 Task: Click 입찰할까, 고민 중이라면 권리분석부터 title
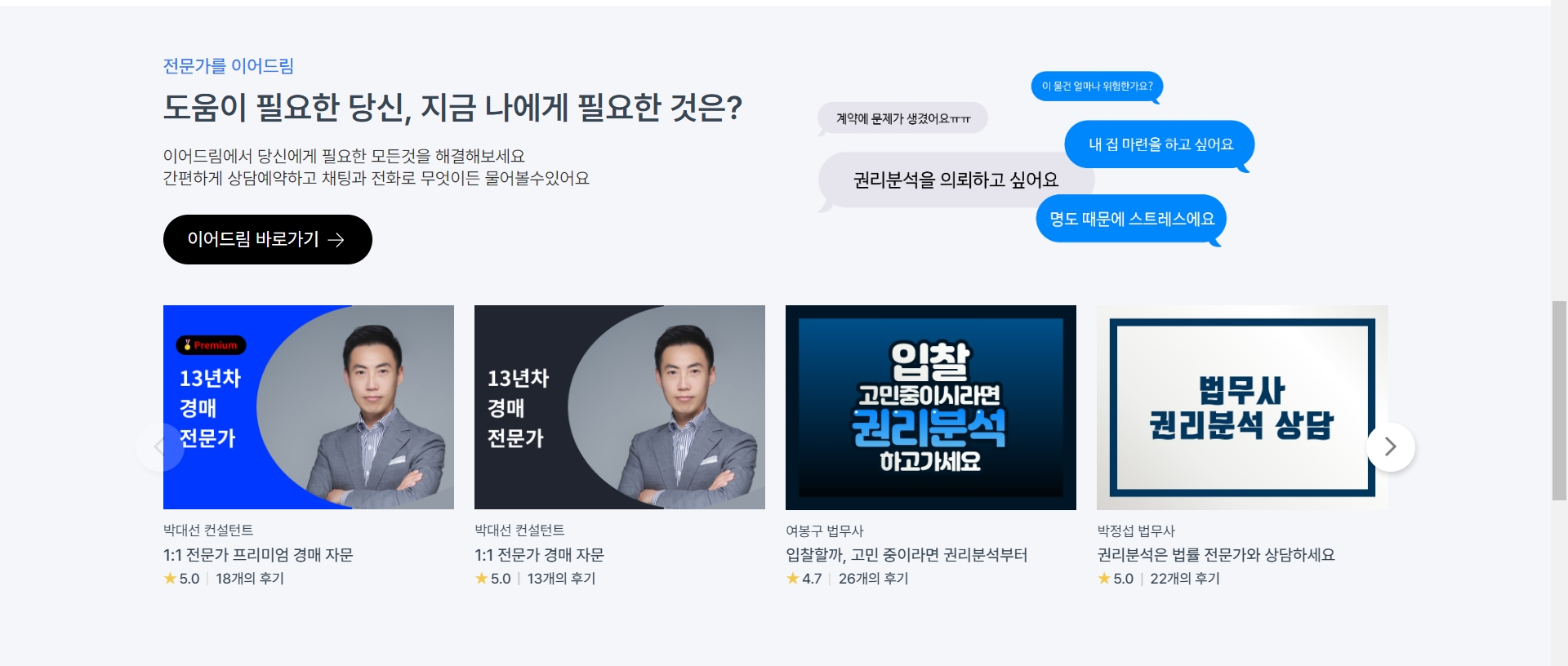(x=906, y=555)
